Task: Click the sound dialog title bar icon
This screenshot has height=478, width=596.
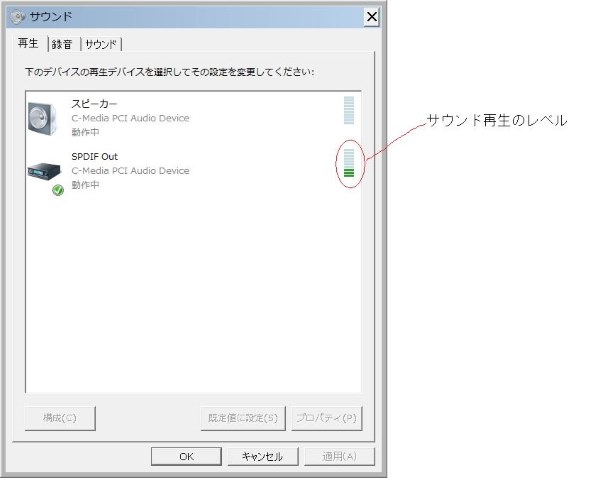Action: click(x=17, y=17)
